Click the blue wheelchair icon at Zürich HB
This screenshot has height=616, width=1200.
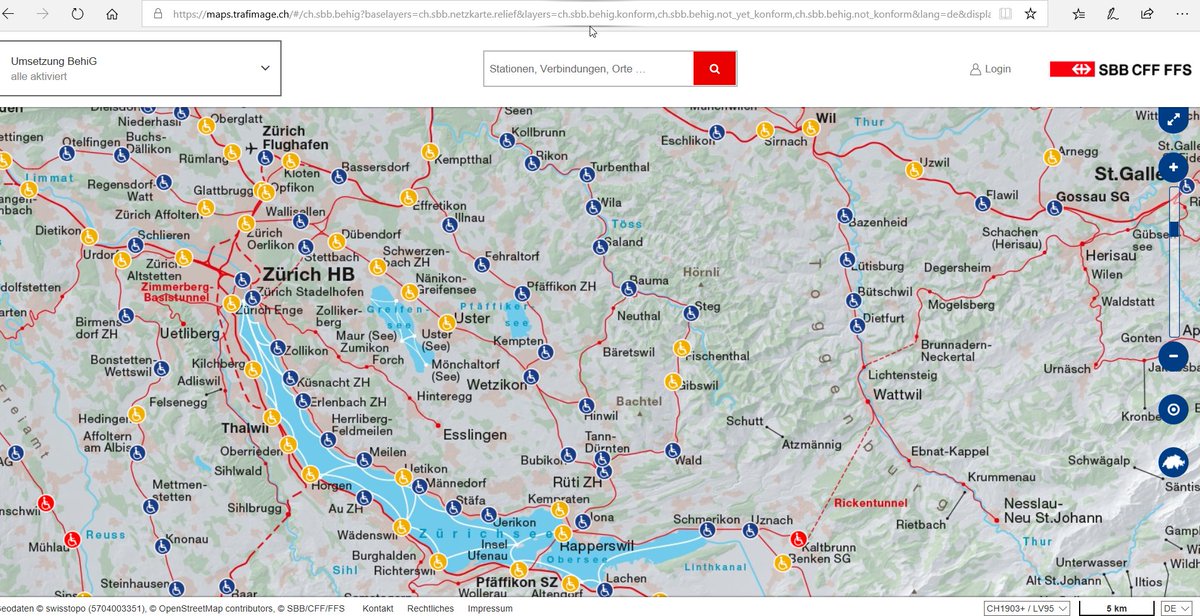point(242,280)
